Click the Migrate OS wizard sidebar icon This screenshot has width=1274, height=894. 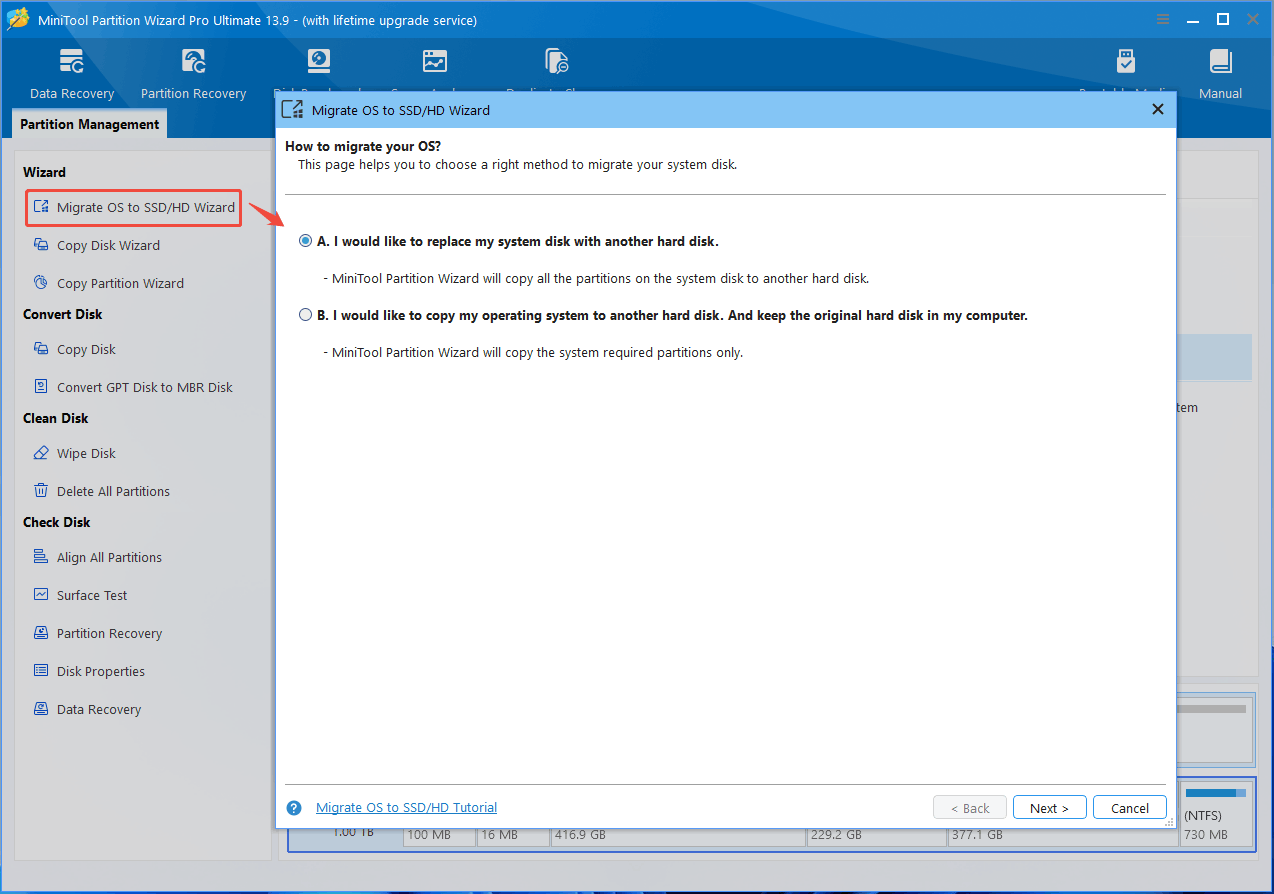tap(41, 207)
